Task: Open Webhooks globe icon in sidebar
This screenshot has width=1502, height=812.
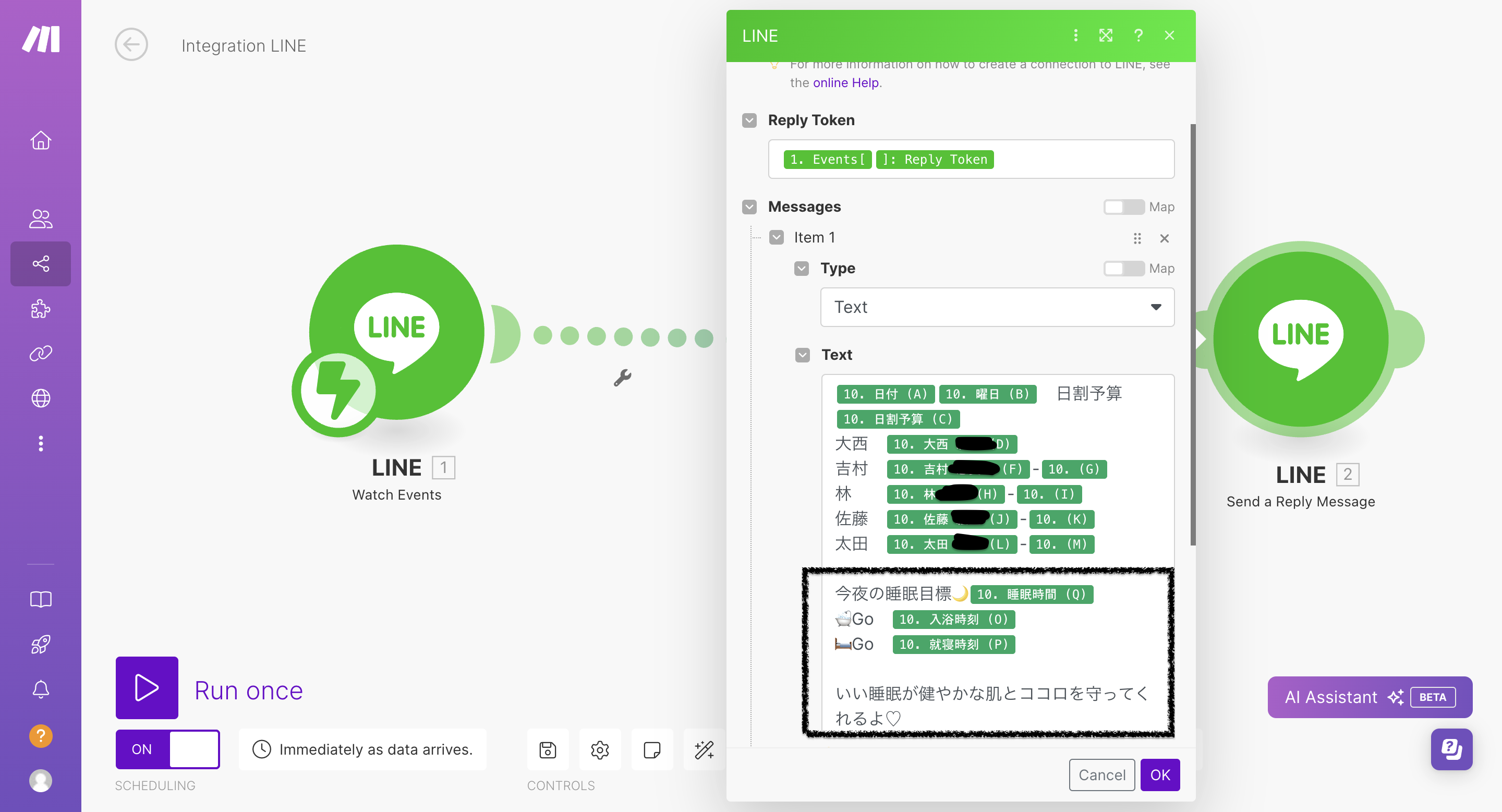Action: [x=40, y=398]
